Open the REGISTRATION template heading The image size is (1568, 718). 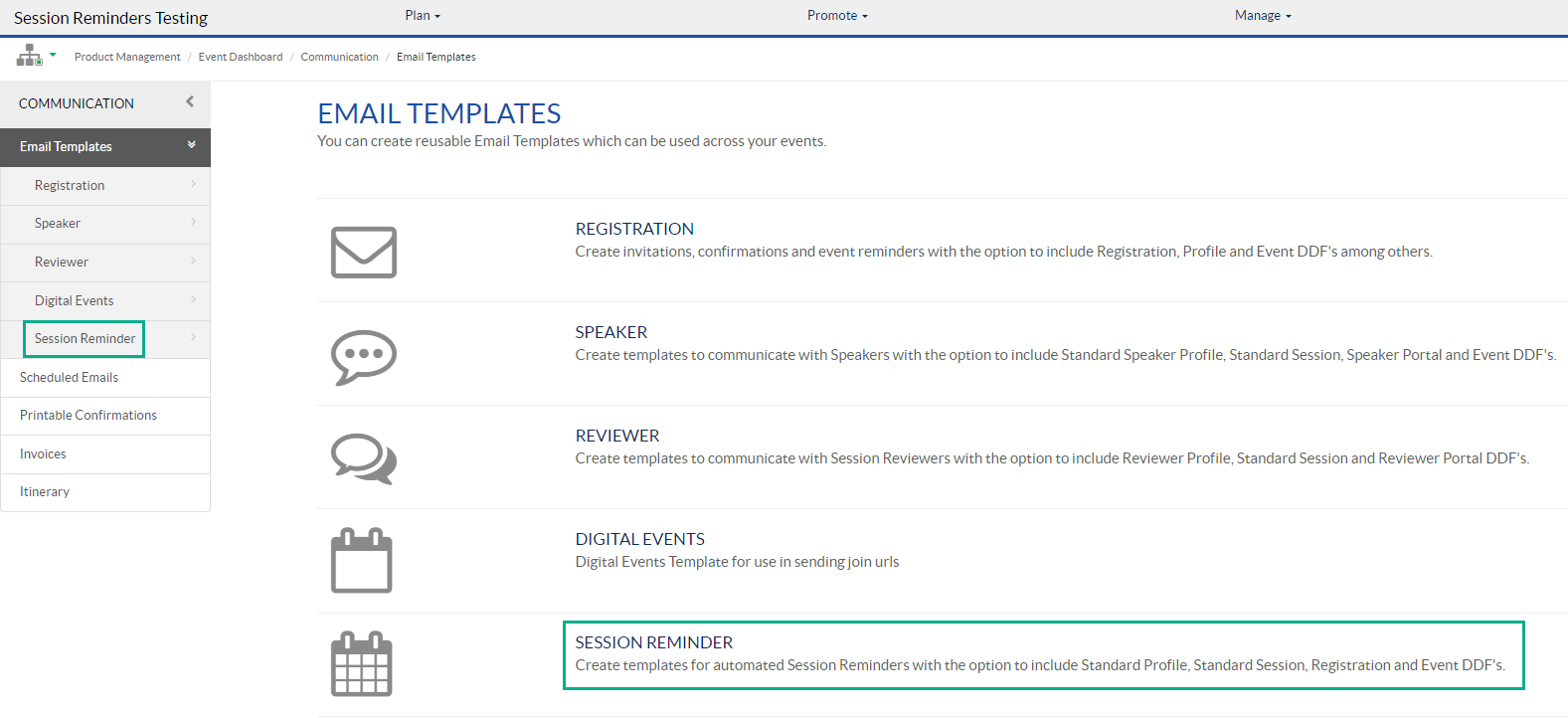[634, 229]
